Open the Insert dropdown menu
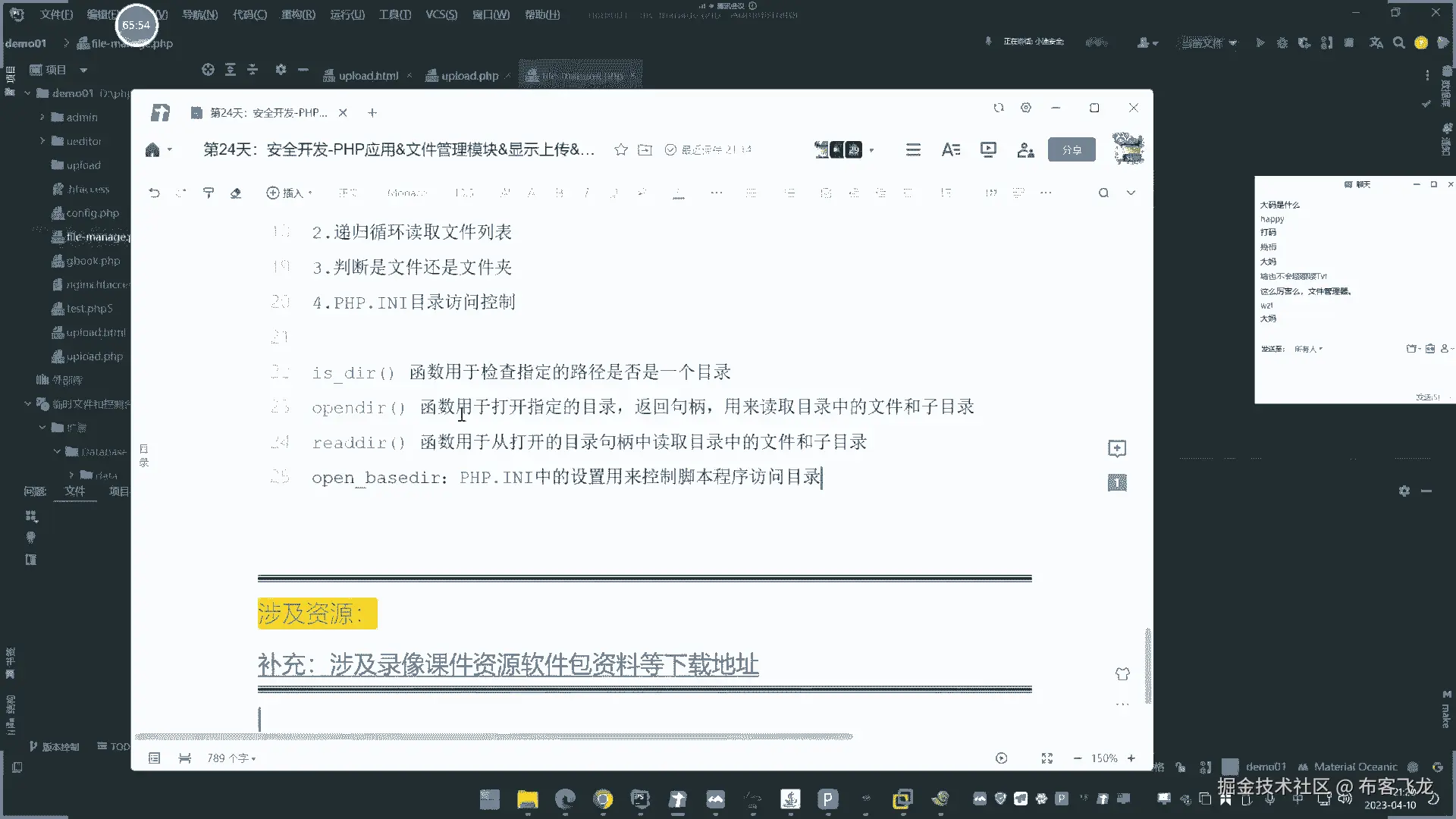 coord(289,193)
